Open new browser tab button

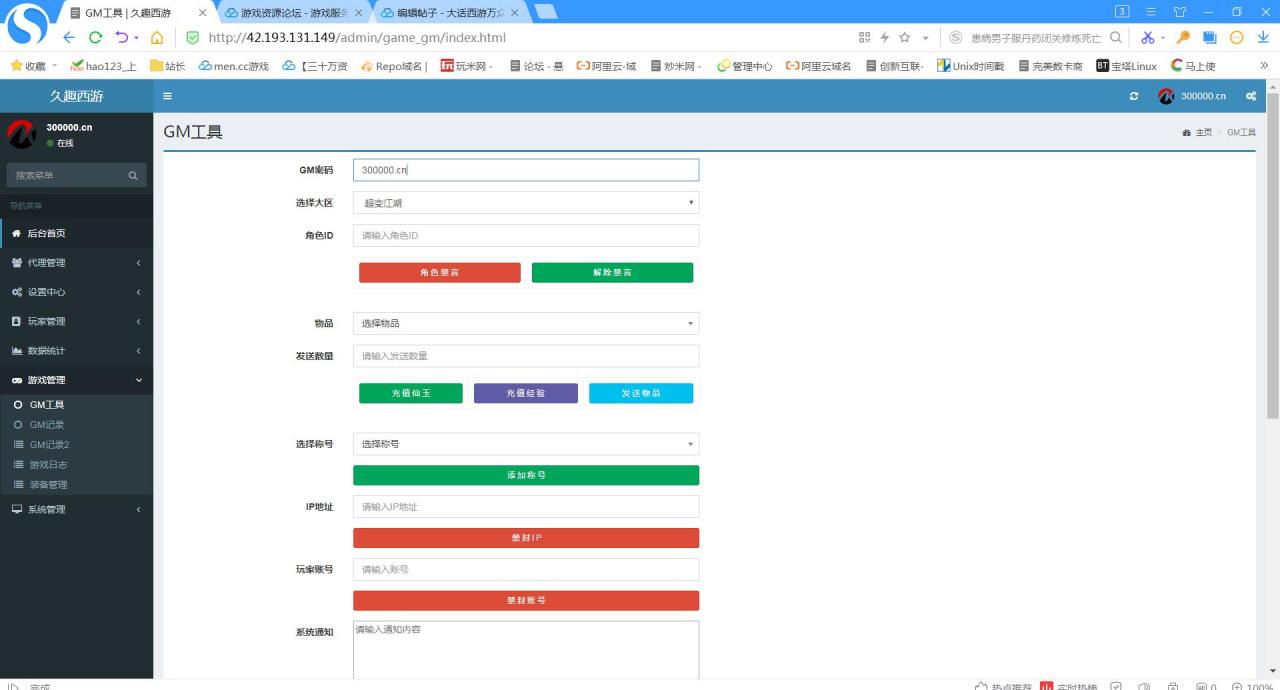pyautogui.click(x=546, y=12)
